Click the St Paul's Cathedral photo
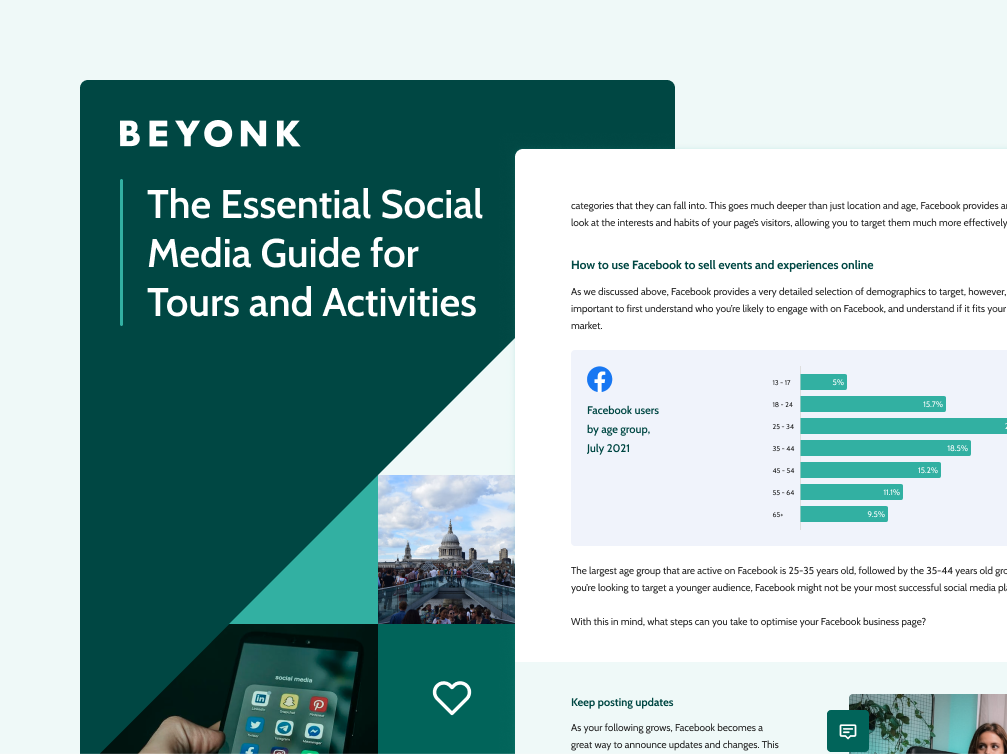The height and width of the screenshot is (754, 1007). point(446,549)
